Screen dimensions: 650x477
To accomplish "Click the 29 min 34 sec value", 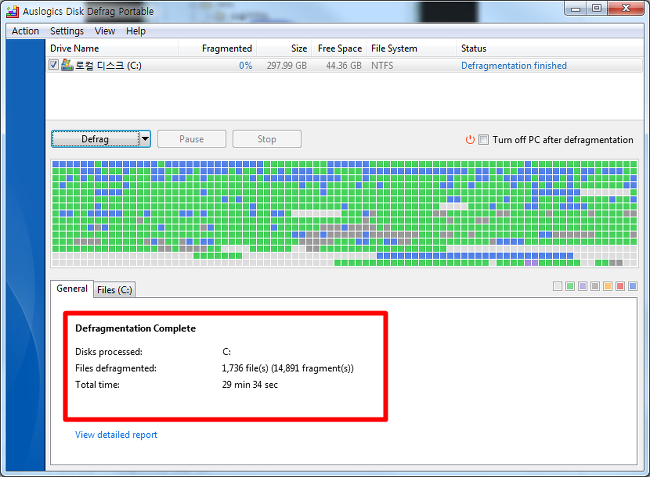I will tap(250, 385).
